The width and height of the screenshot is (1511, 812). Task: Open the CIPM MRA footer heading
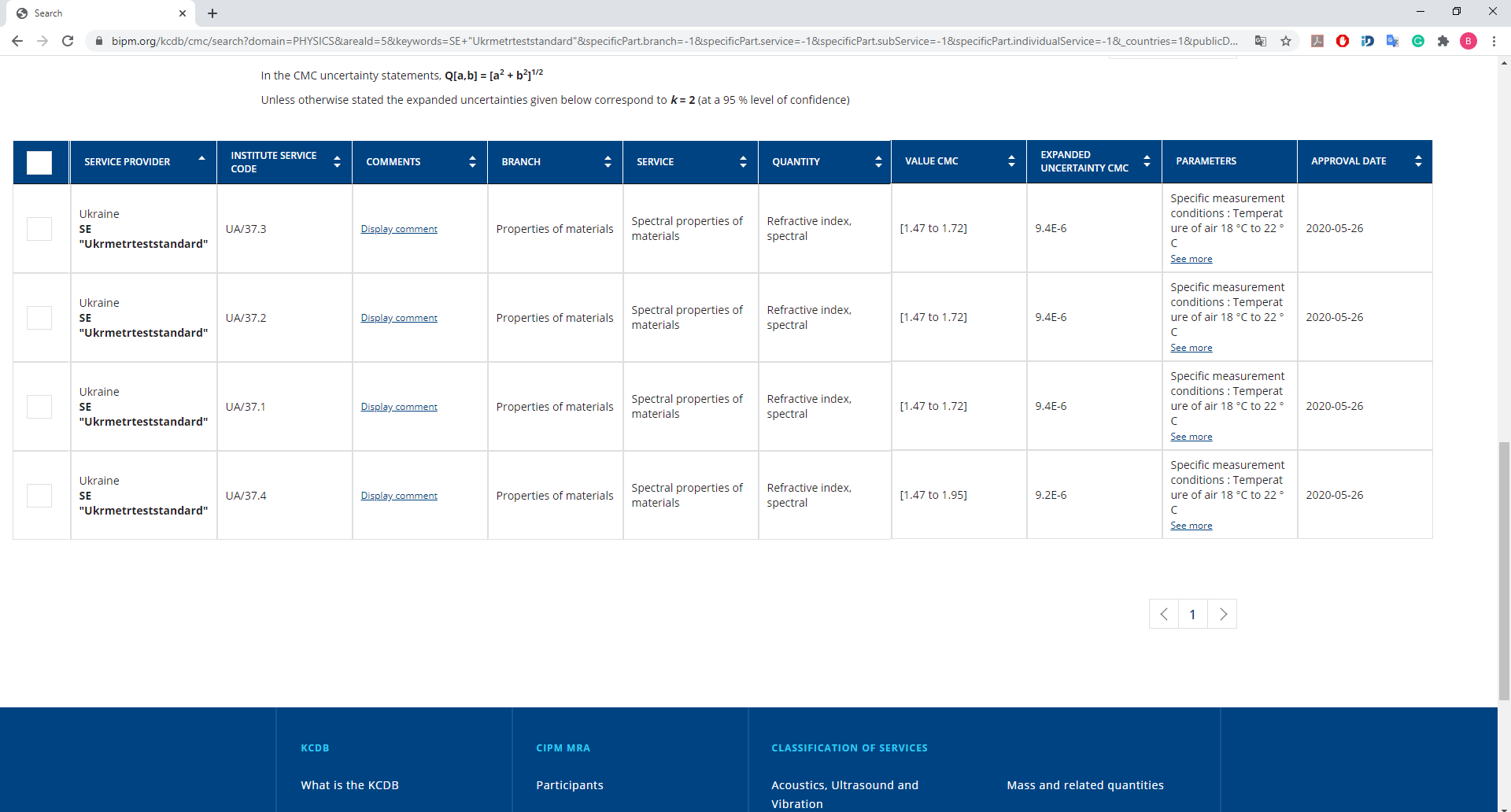click(563, 748)
